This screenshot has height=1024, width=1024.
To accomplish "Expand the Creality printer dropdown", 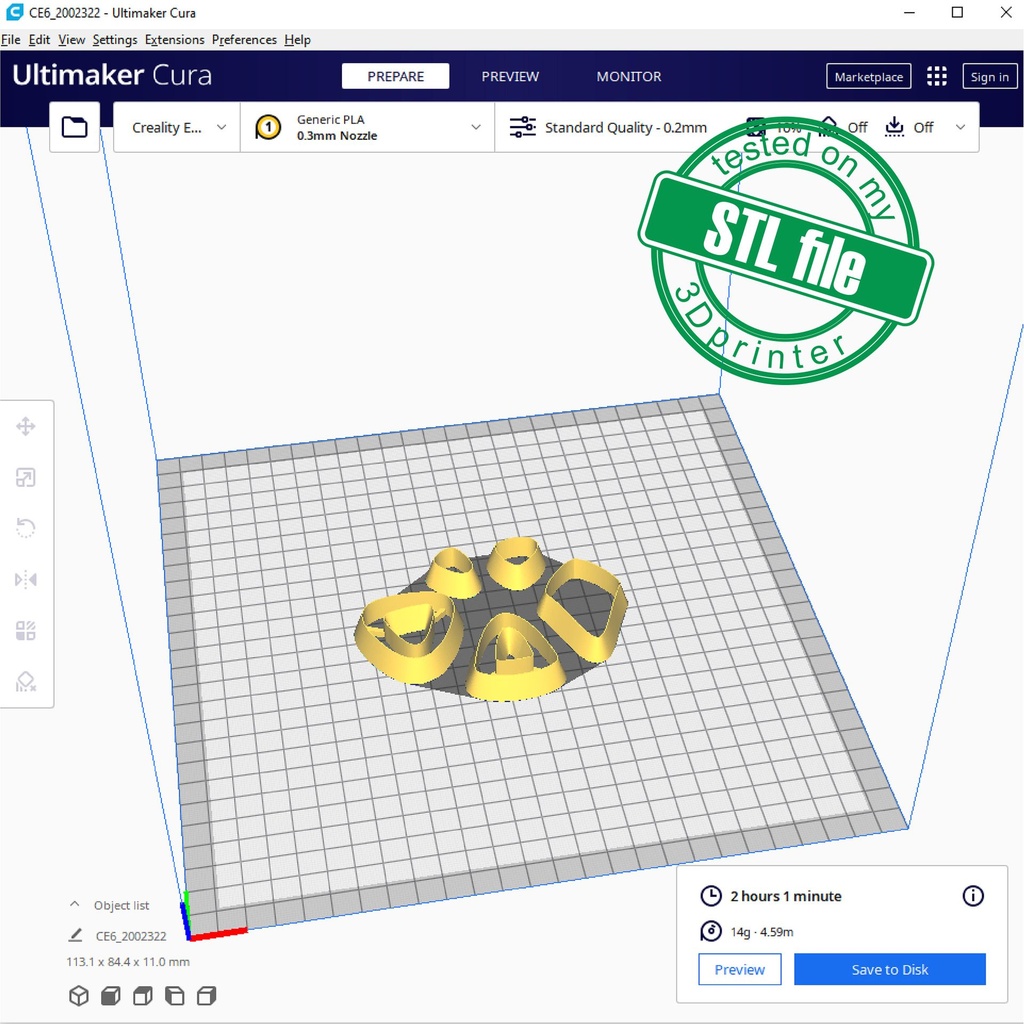I will coord(178,128).
